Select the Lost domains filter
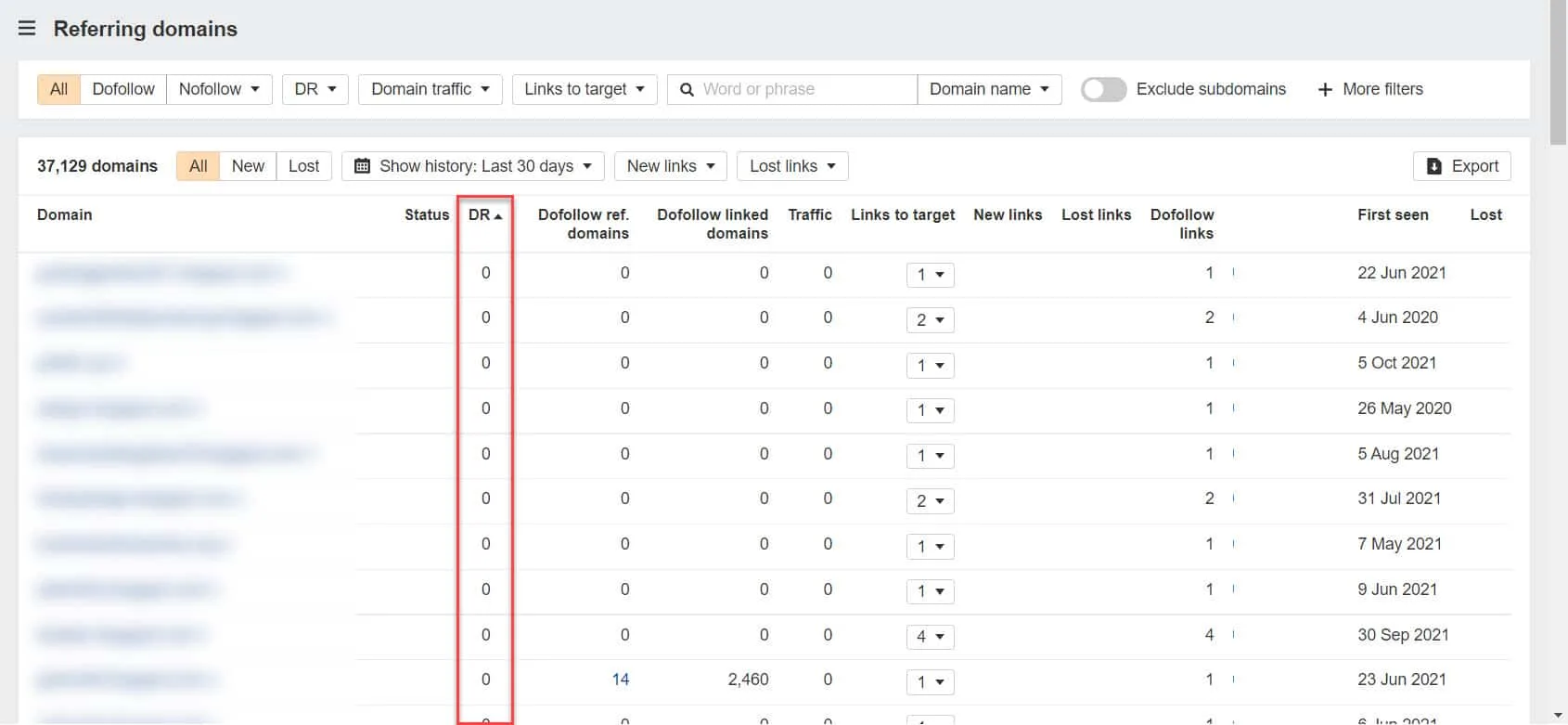1568x725 pixels. pyautogui.click(x=303, y=166)
